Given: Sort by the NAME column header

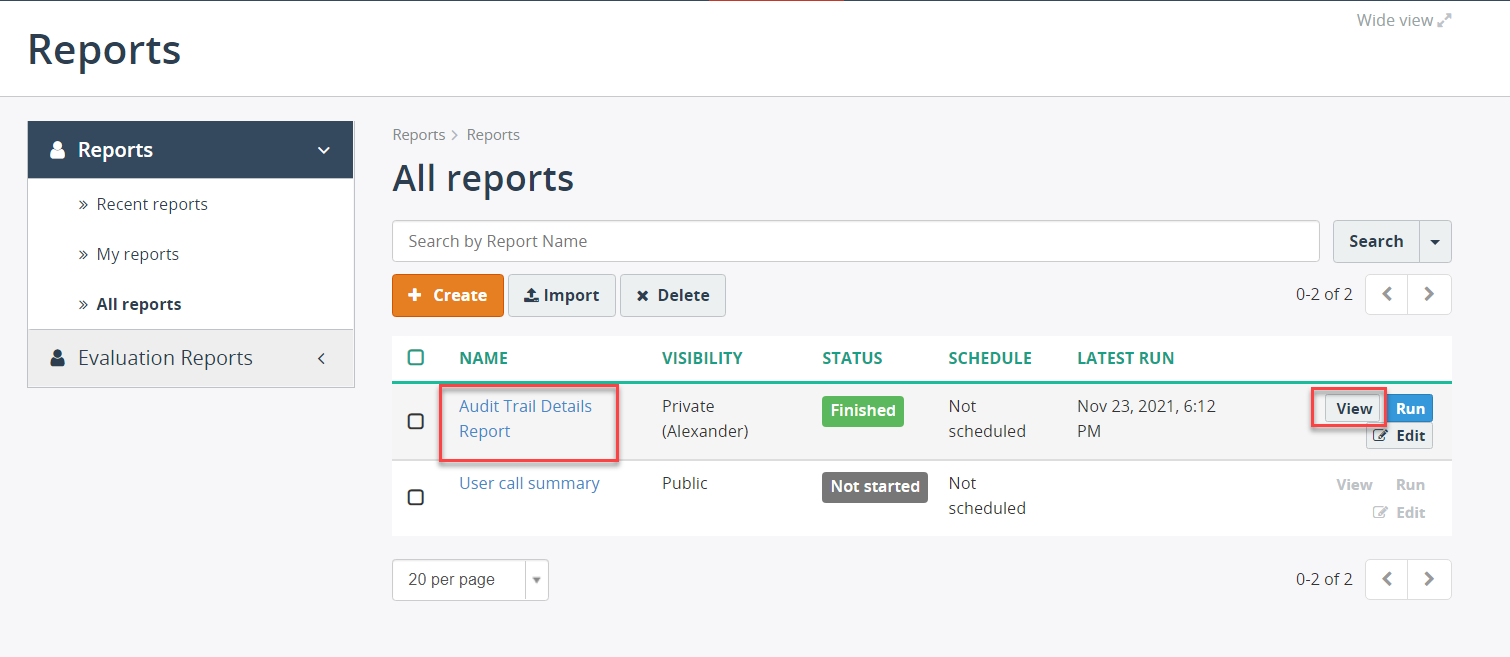Looking at the screenshot, I should coord(484,358).
